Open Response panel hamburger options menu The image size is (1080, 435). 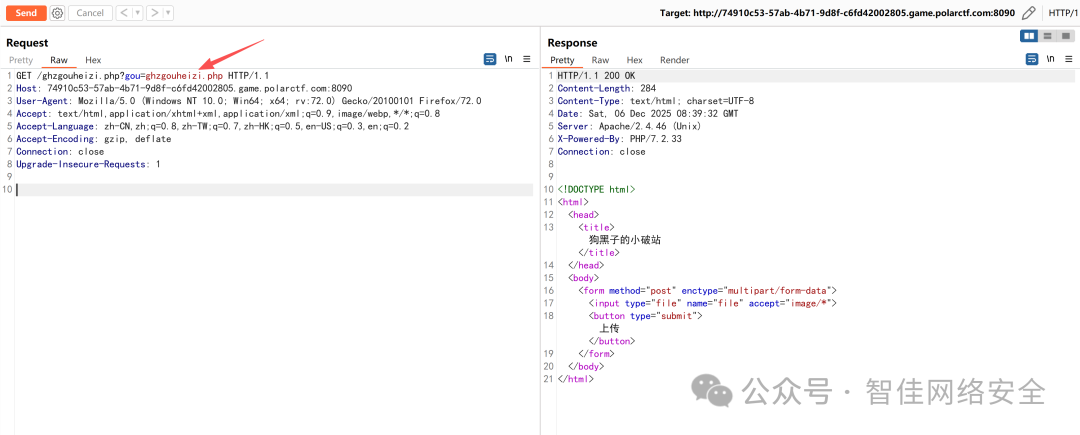pos(1069,59)
